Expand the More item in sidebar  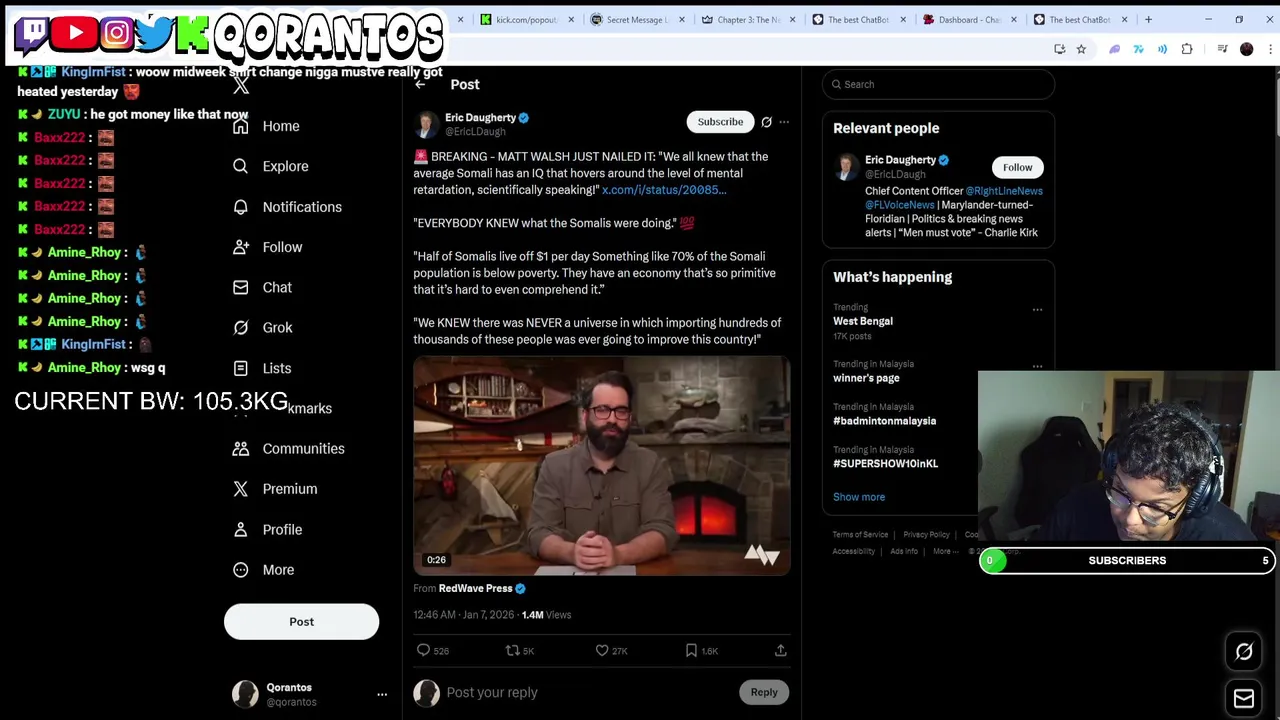(x=263, y=570)
